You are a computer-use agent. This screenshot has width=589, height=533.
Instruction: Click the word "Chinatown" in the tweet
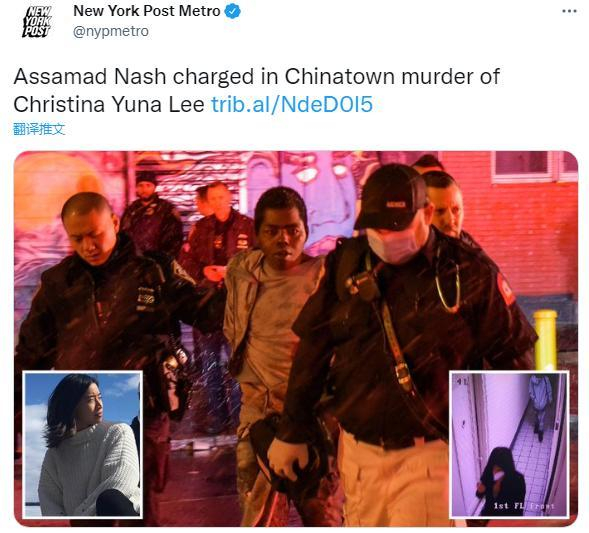[x=340, y=77]
